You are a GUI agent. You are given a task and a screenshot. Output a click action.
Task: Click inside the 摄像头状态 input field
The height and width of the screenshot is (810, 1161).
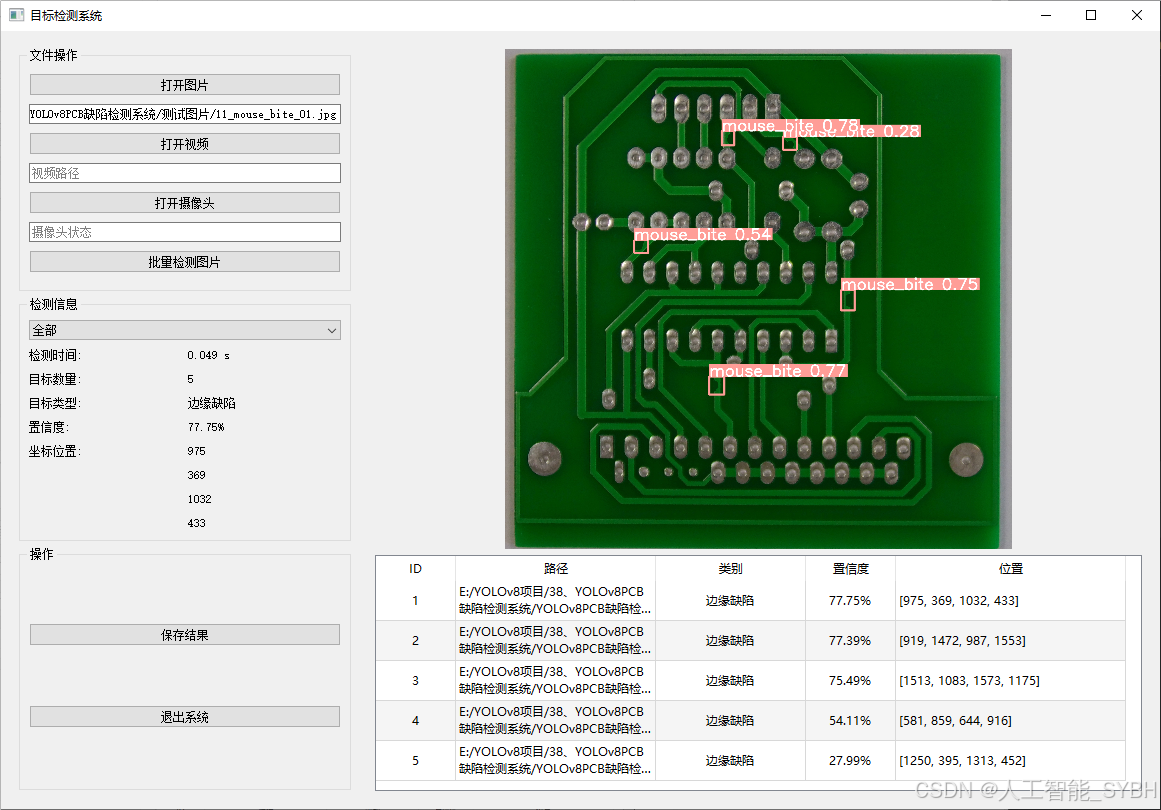pos(184,231)
